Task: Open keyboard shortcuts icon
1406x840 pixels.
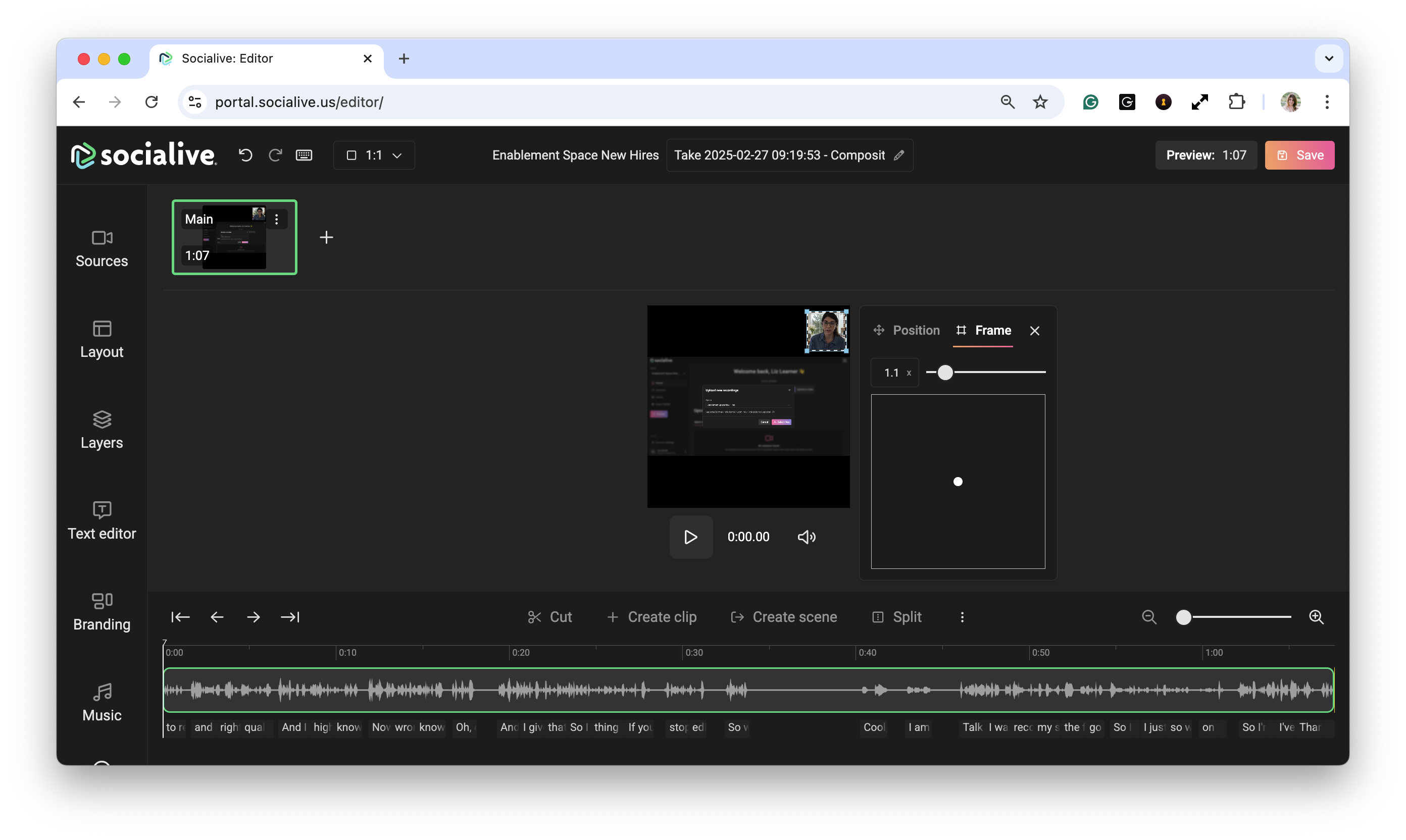Action: 304,155
